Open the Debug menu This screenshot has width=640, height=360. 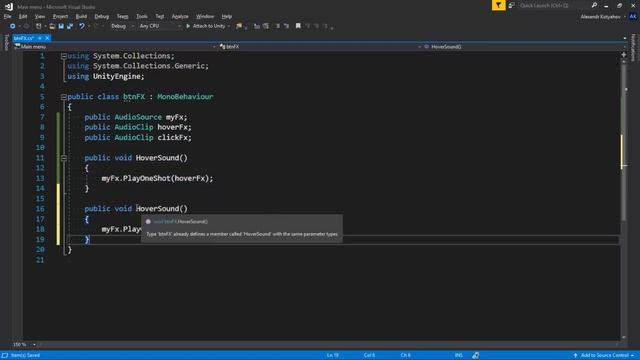tap(102, 17)
